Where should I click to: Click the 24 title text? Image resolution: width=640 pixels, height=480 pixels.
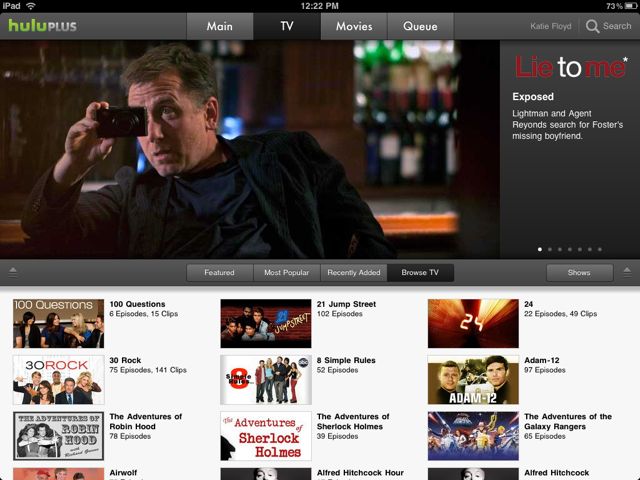coord(529,304)
